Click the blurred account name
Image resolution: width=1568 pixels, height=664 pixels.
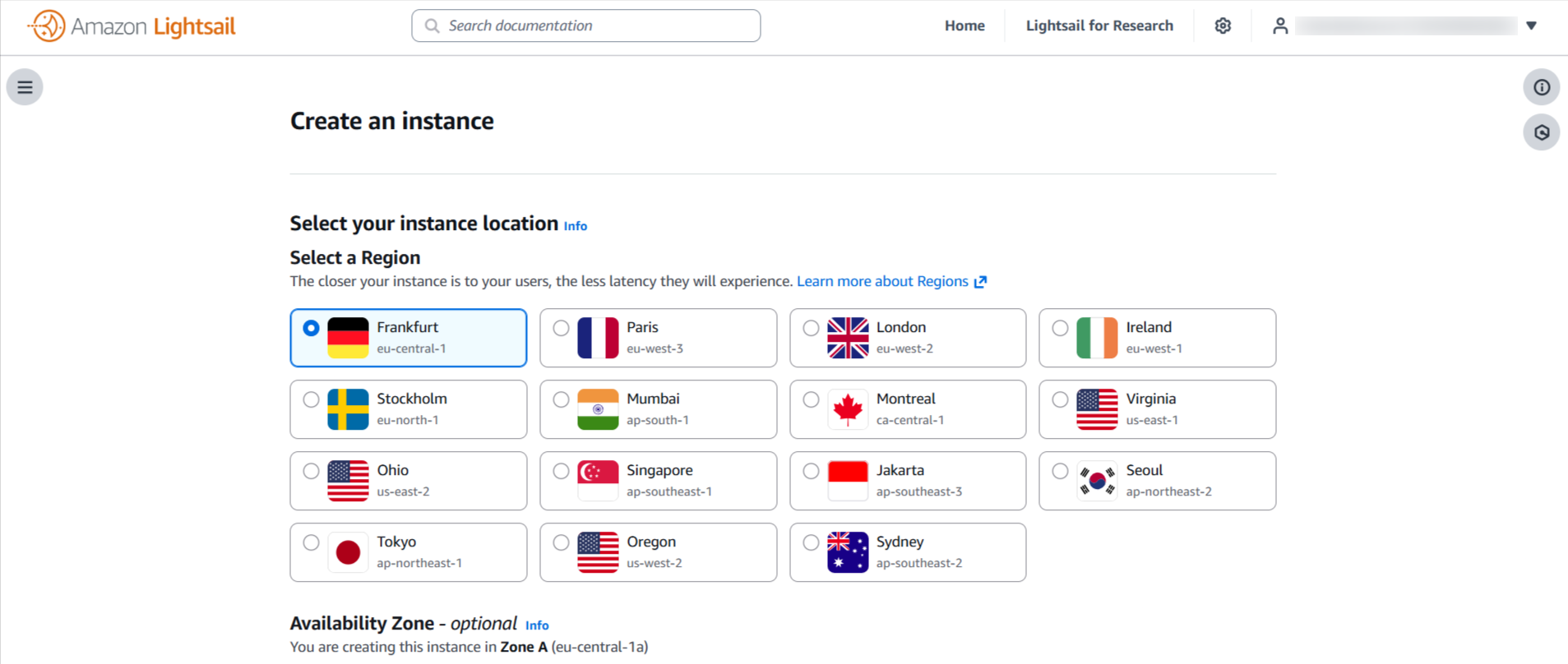point(1406,25)
